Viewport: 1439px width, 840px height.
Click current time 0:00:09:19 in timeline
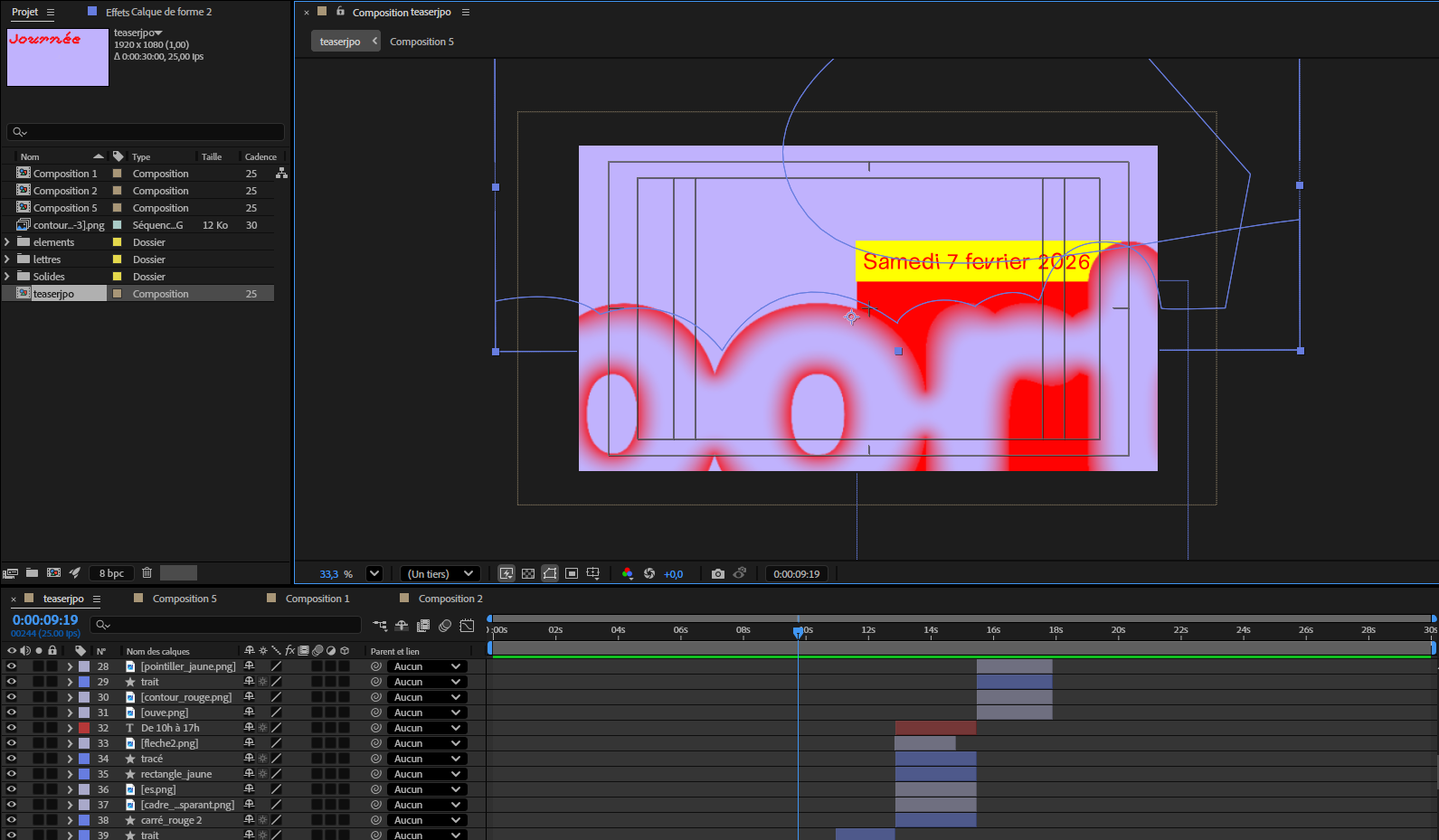coord(45,620)
